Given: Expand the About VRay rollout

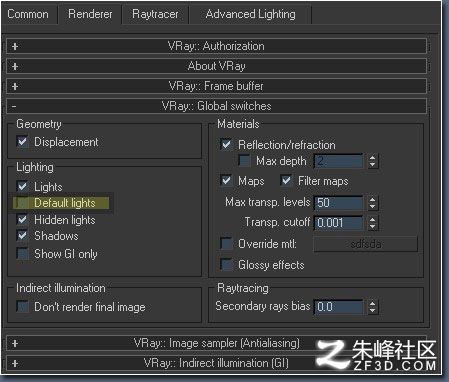Looking at the screenshot, I should 216,66.
